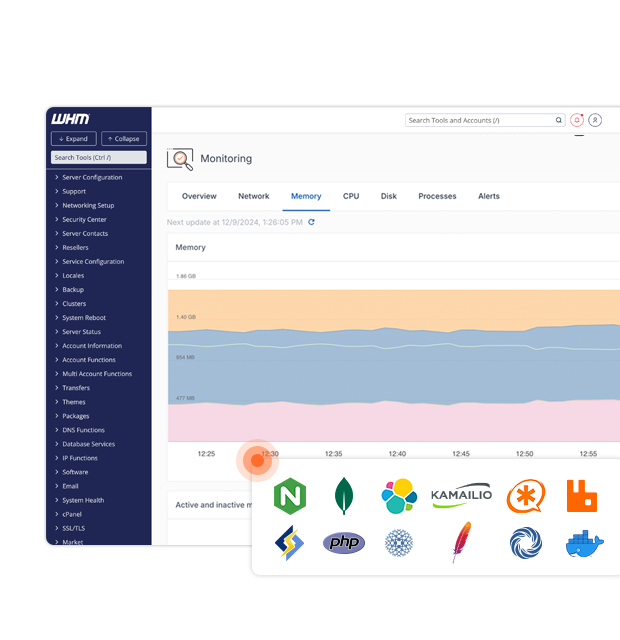Viewport: 620px width, 640px height.
Task: Click the search magnifier icon in top bar
Action: point(558,120)
